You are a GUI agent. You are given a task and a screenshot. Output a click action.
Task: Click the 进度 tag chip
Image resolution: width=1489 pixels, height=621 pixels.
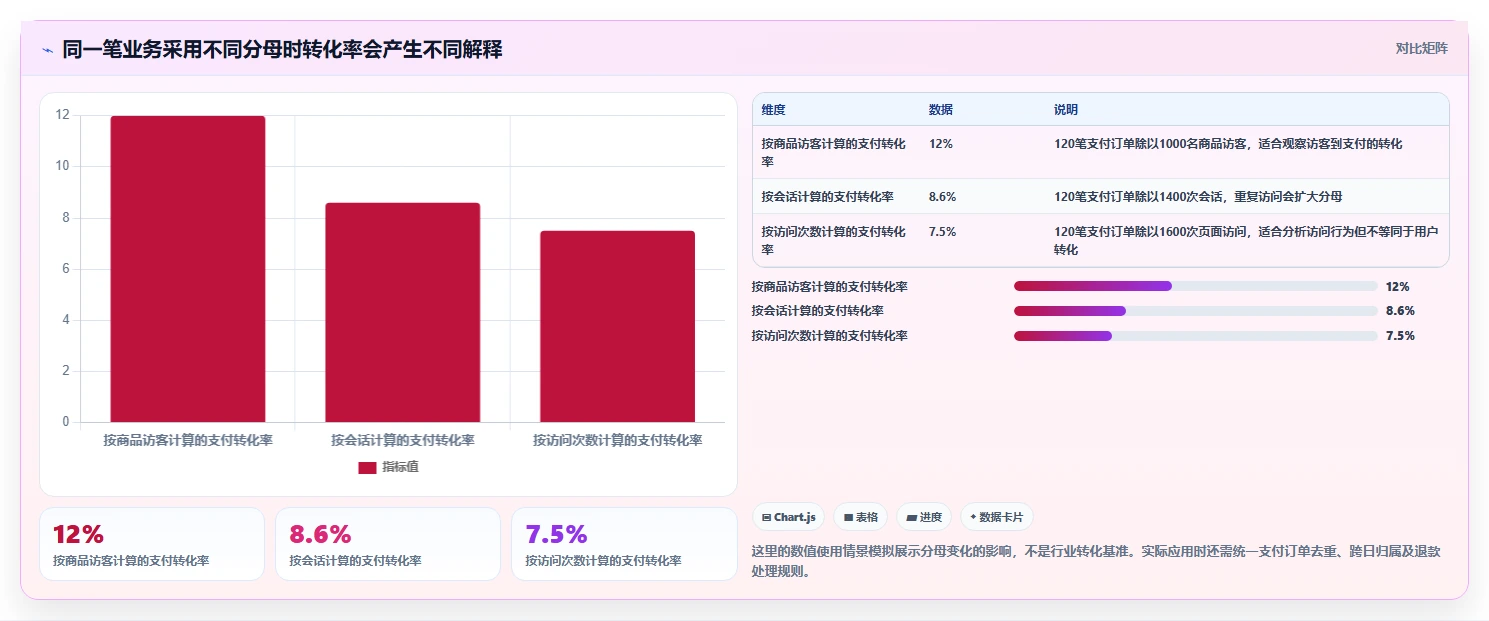click(x=924, y=517)
